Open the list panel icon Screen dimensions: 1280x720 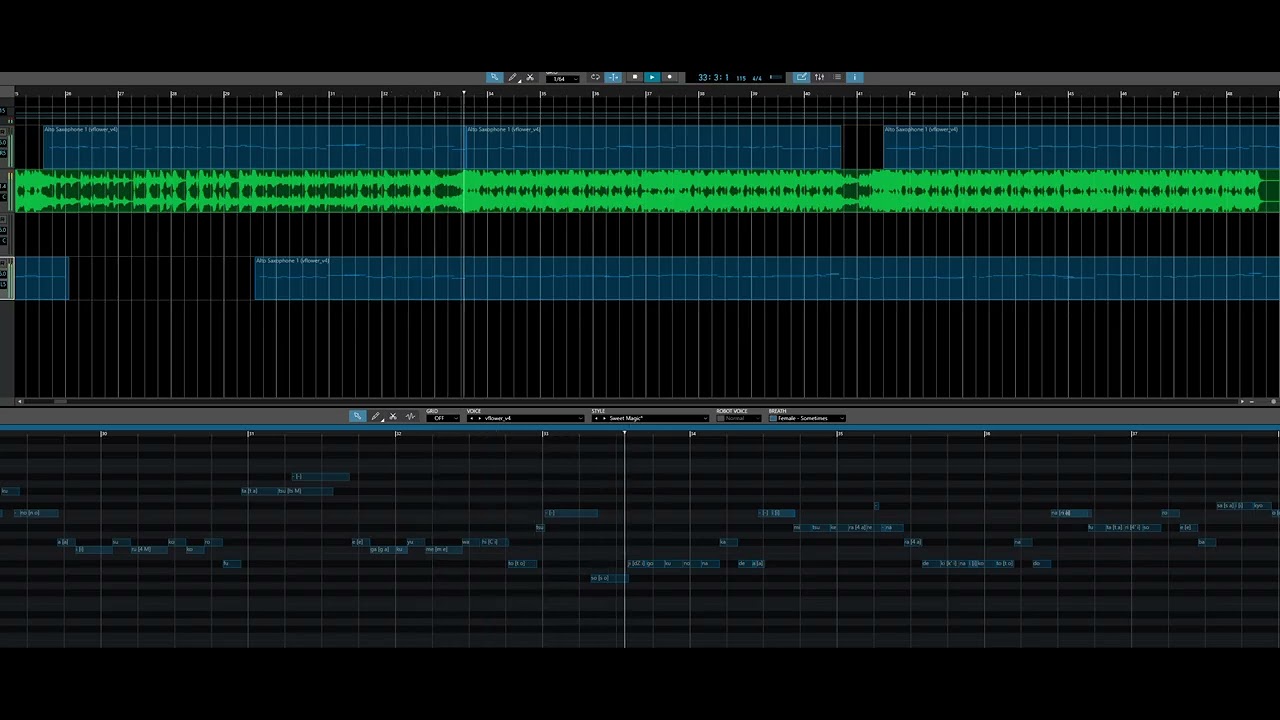tap(837, 77)
